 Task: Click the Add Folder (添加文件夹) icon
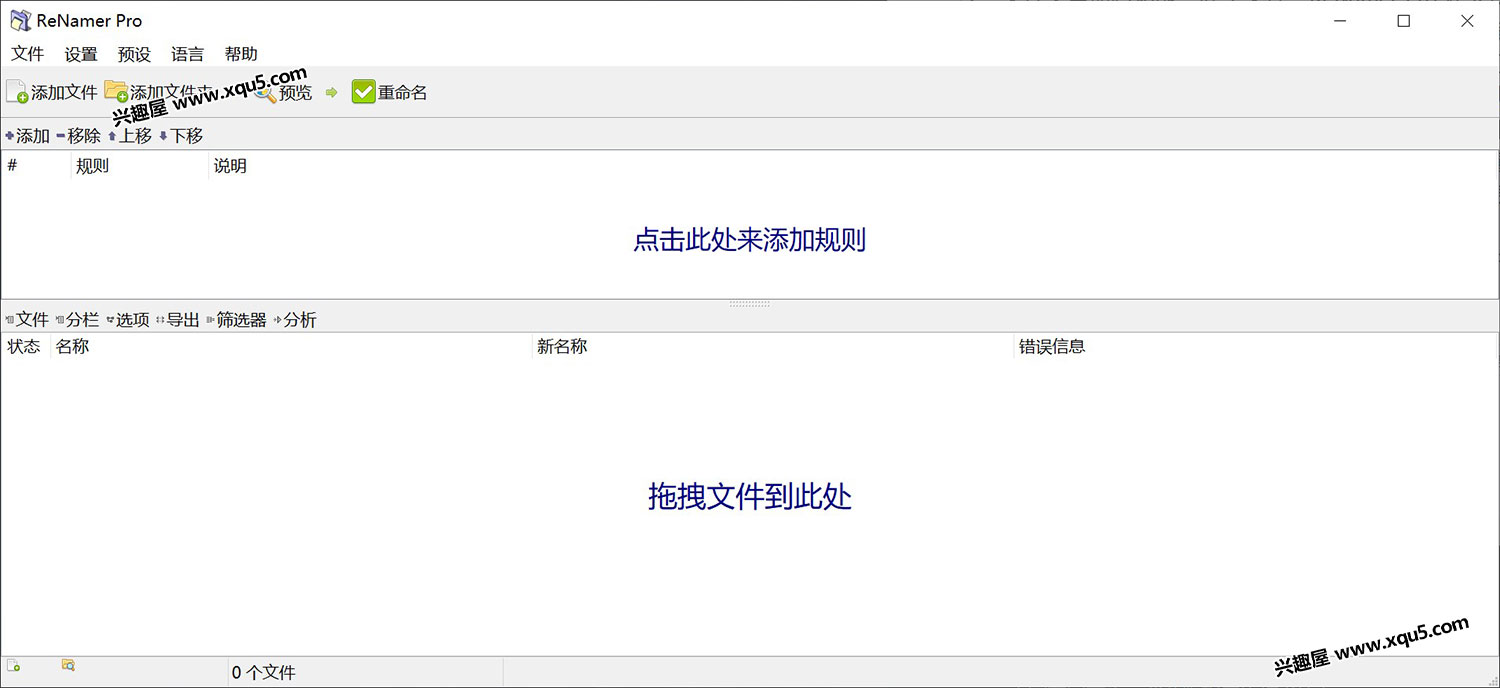(116, 92)
